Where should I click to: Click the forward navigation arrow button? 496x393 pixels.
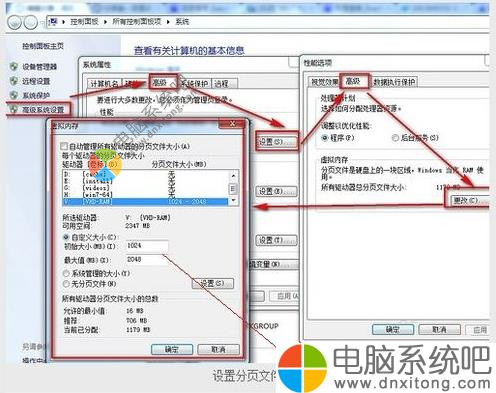(31, 22)
